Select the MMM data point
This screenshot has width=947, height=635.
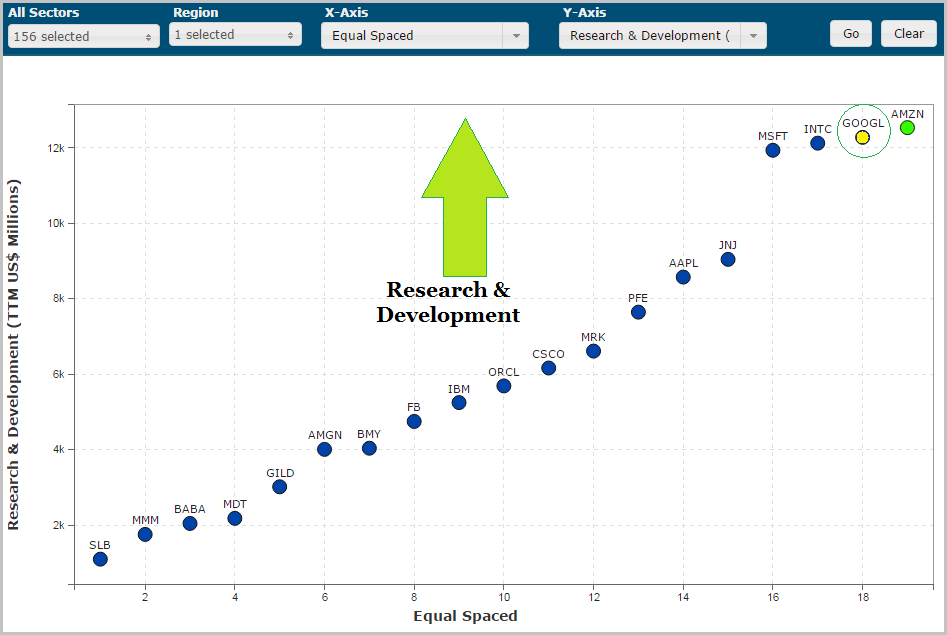point(145,535)
